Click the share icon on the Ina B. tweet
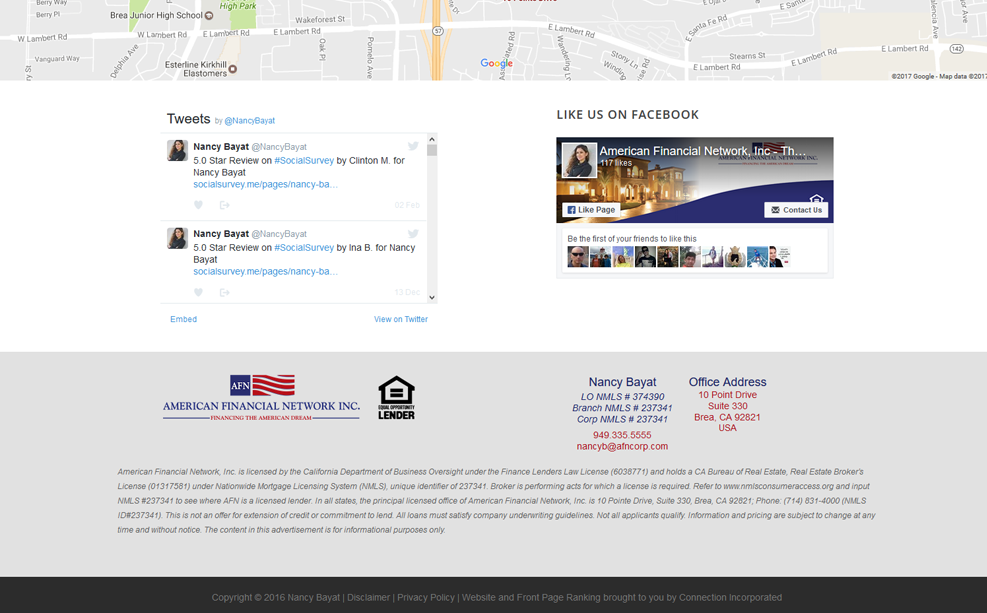 pos(224,292)
